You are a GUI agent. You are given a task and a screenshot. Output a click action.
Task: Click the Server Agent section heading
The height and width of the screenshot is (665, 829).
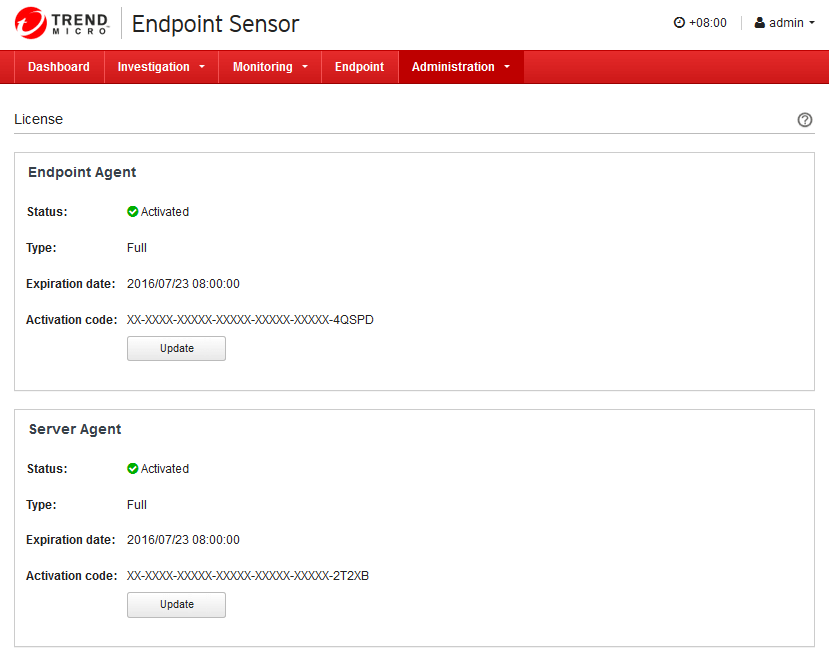75,429
